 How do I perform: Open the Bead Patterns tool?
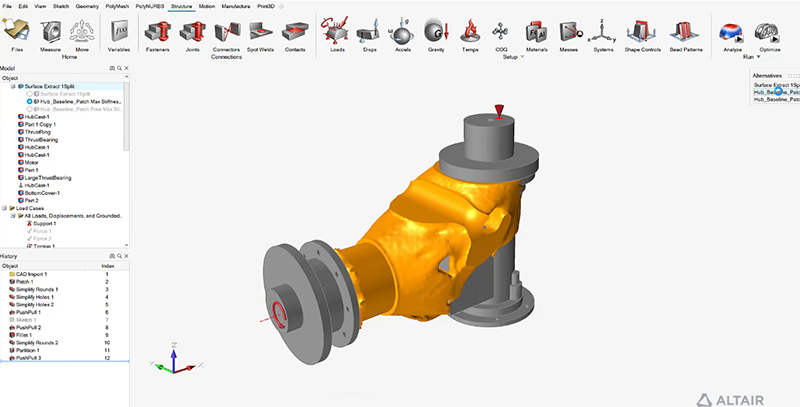[x=686, y=36]
